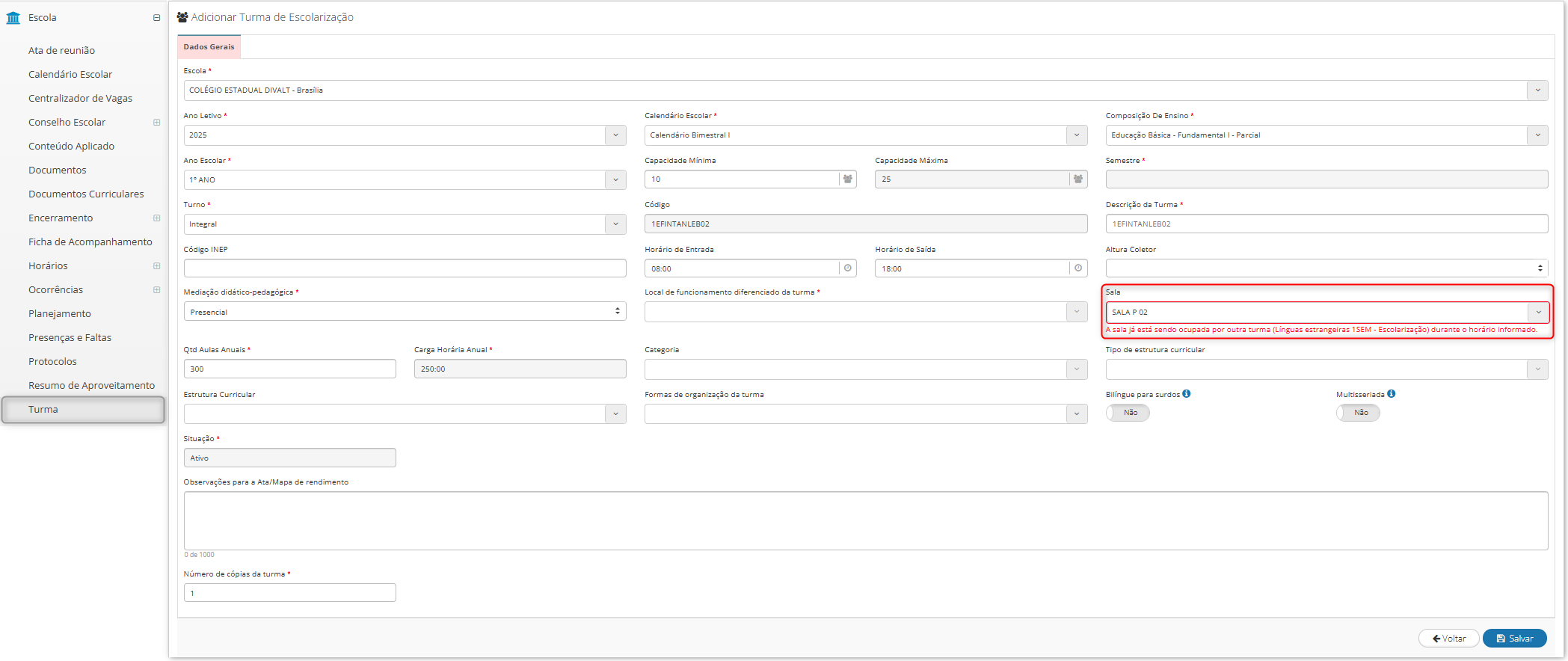Image resolution: width=1568 pixels, height=661 pixels.
Task: Expand Horários submenu
Action: (156, 265)
